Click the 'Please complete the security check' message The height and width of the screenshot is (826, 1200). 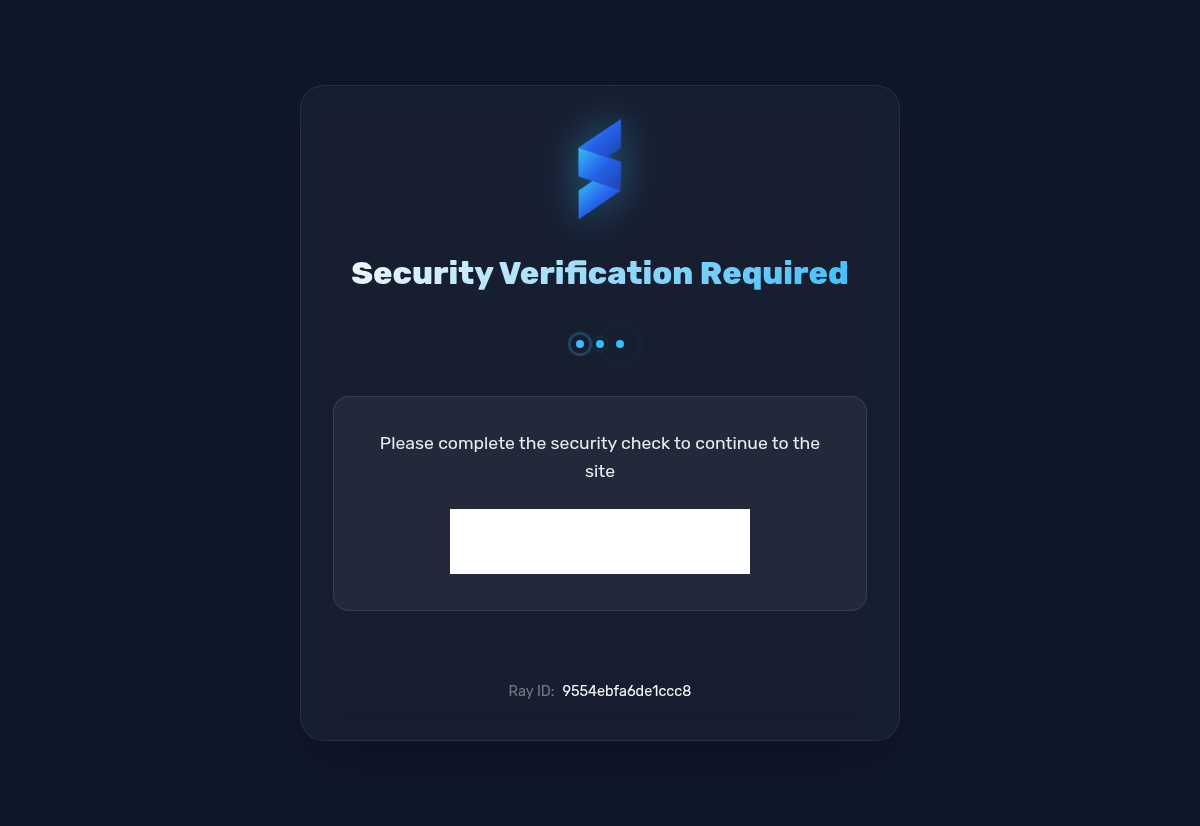(600, 457)
